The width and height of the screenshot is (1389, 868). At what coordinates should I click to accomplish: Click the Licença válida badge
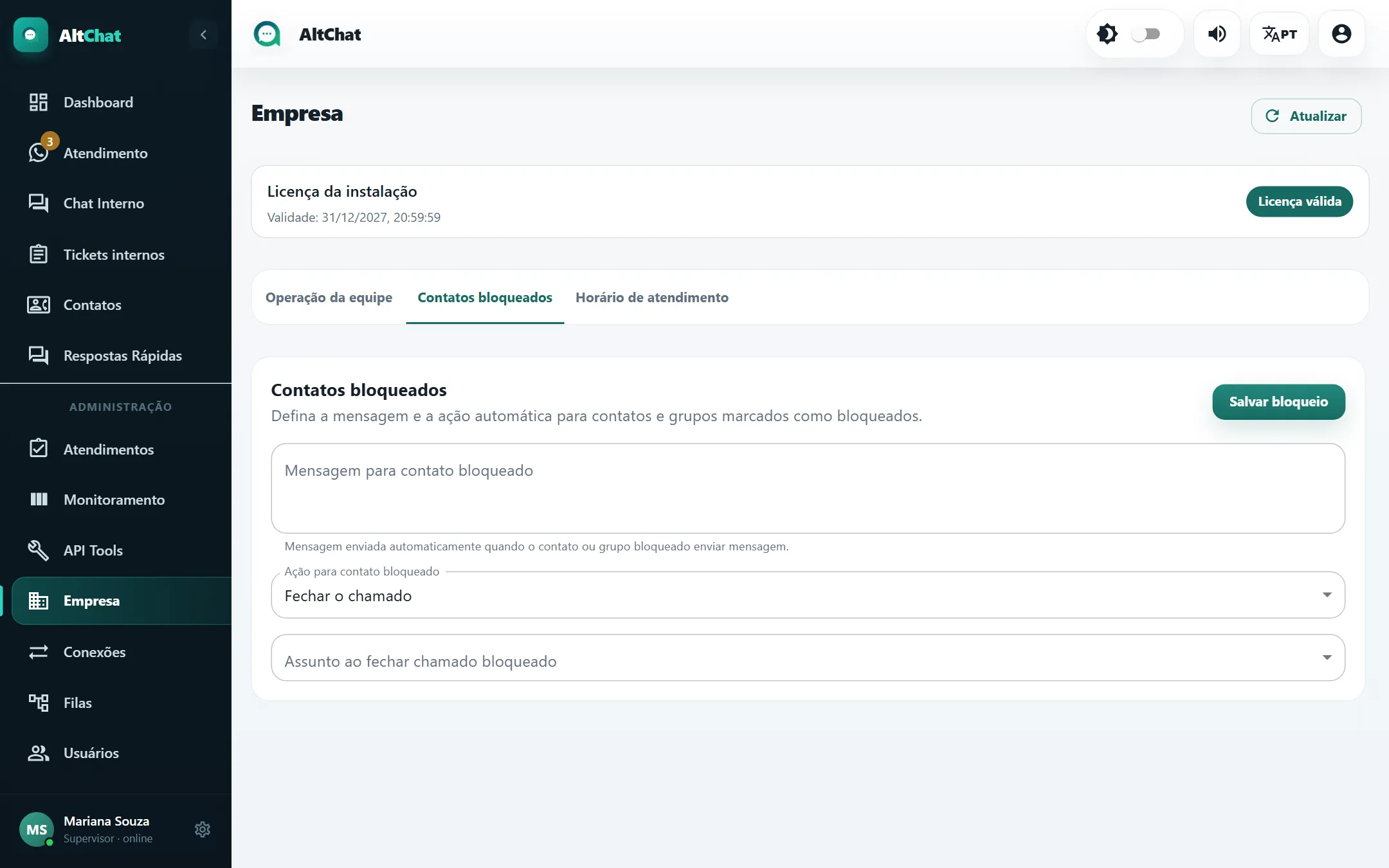pyautogui.click(x=1300, y=202)
